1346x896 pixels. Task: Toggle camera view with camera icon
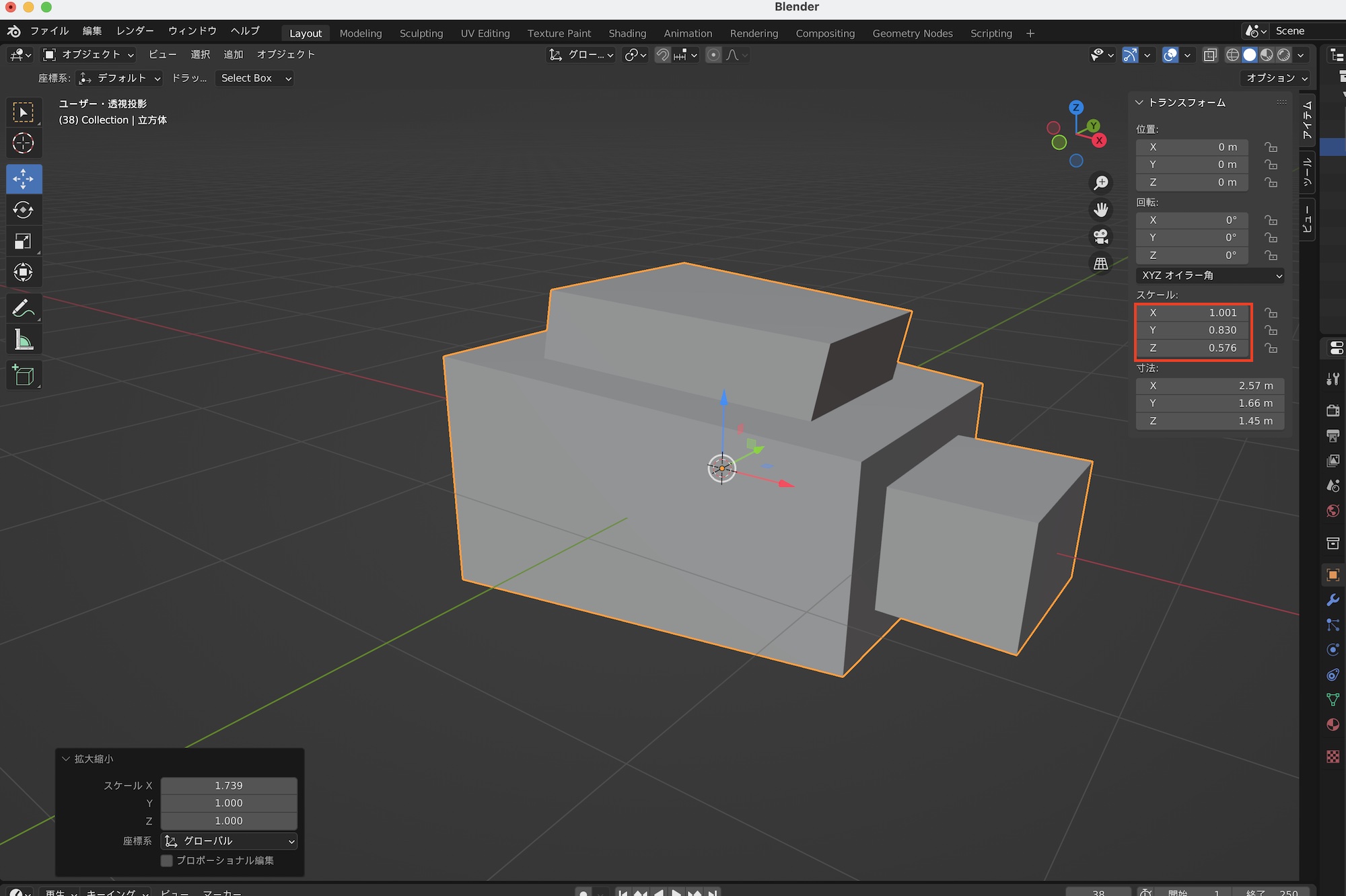(1101, 237)
